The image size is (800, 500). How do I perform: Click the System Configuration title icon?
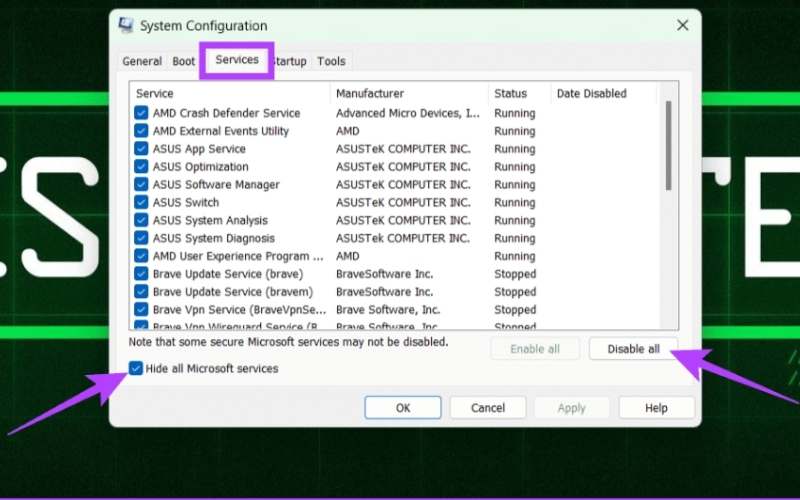(126, 26)
